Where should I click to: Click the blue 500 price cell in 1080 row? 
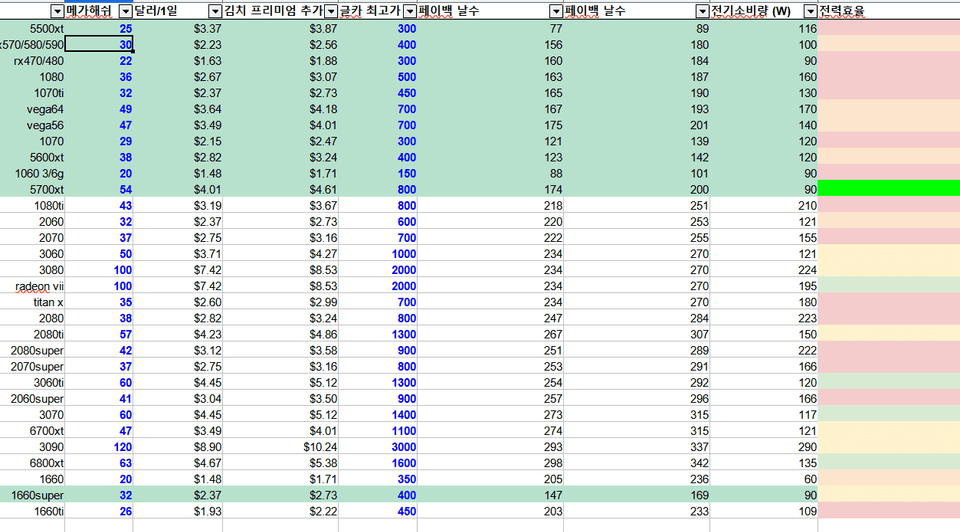(378, 77)
